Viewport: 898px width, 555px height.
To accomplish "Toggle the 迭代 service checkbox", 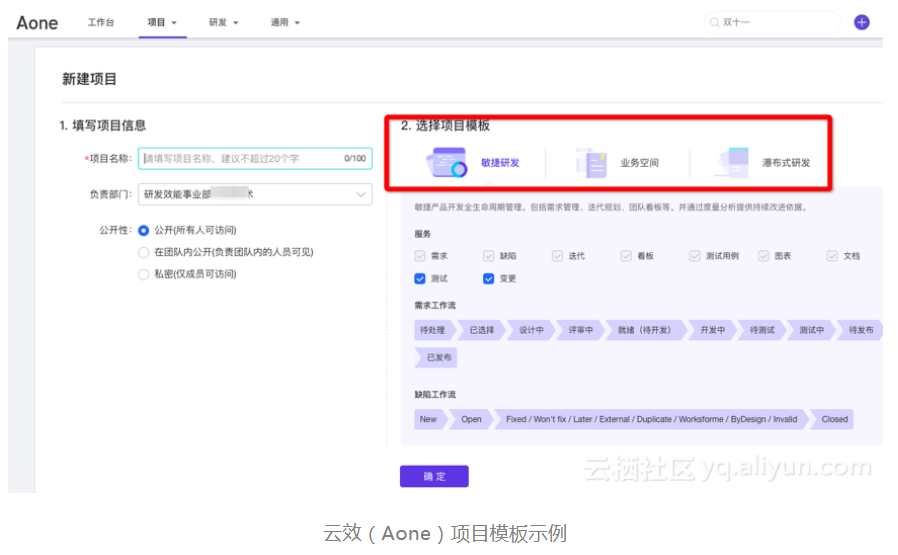I will (557, 256).
